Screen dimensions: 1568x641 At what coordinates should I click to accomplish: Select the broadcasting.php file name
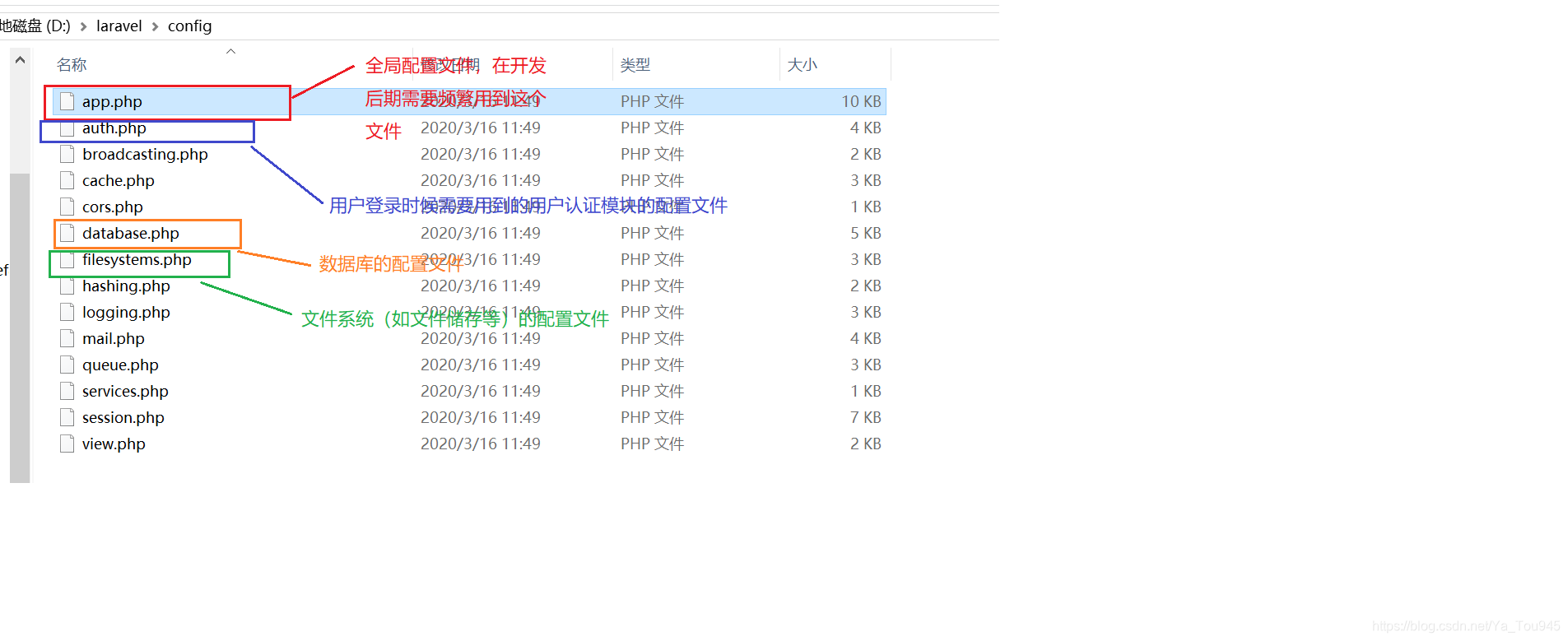click(x=145, y=154)
